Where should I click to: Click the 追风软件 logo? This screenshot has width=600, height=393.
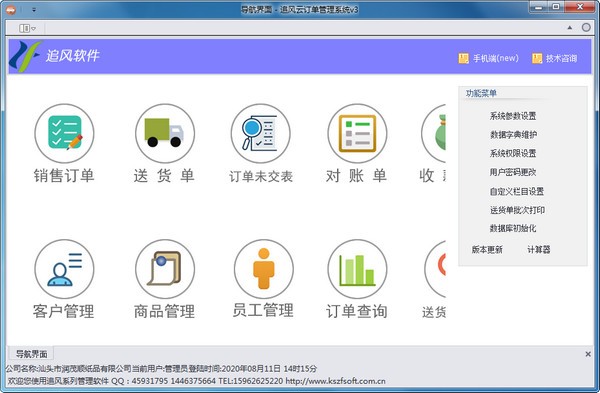coord(25,57)
